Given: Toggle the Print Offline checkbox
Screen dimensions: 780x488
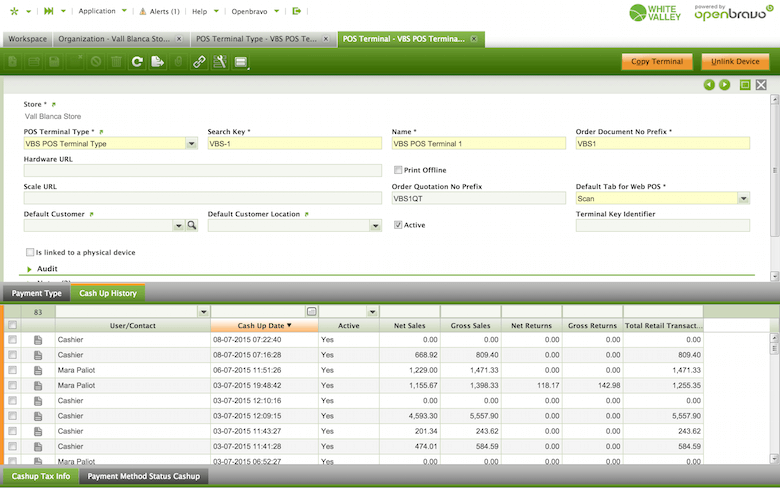Looking at the screenshot, I should pyautogui.click(x=398, y=170).
